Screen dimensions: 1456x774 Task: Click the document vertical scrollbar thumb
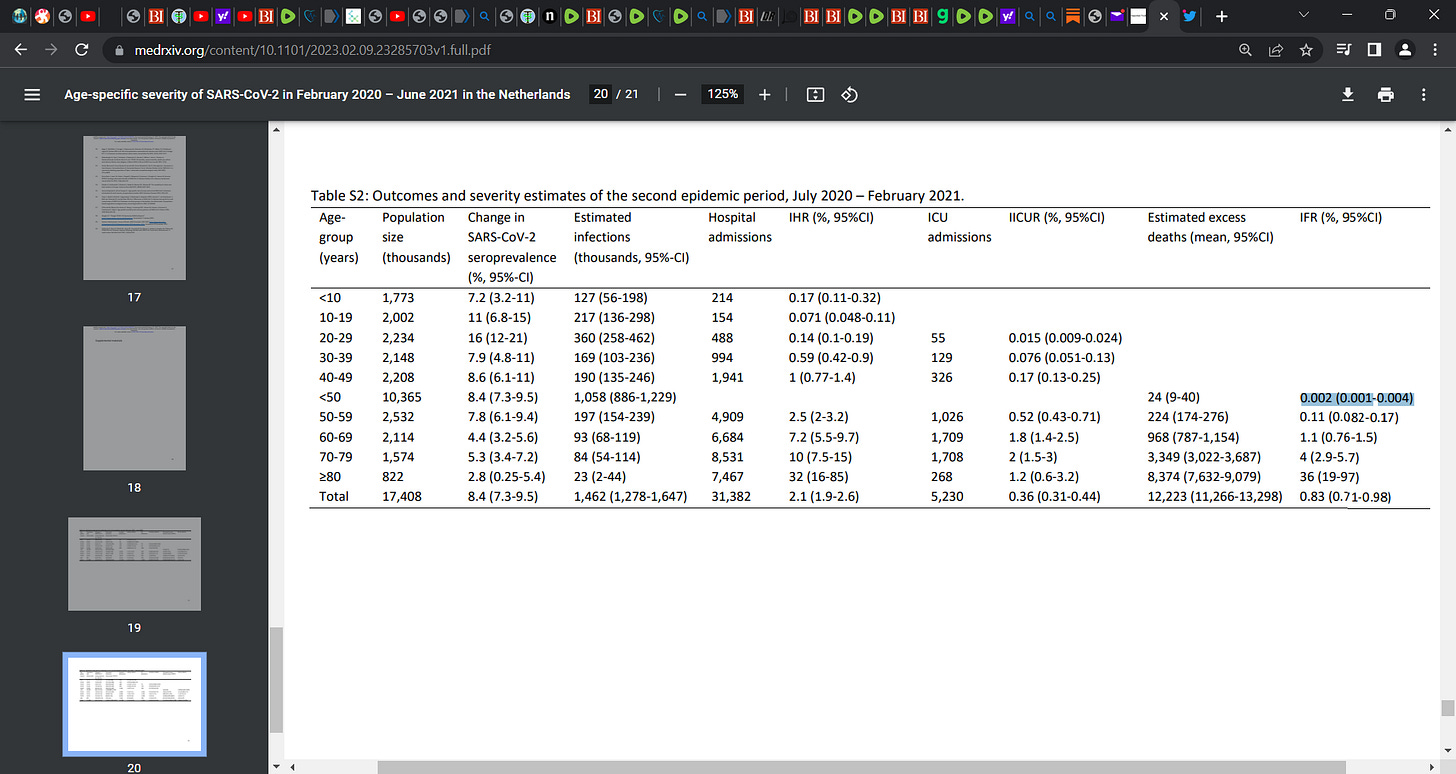coord(1447,708)
